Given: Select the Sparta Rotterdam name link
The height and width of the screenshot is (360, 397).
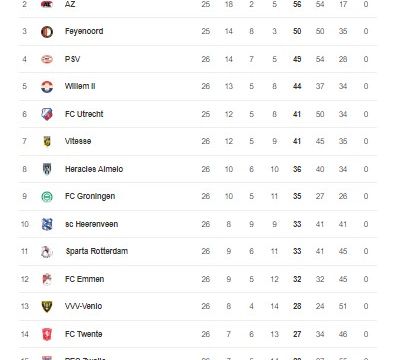Looking at the screenshot, I should pos(97,251).
